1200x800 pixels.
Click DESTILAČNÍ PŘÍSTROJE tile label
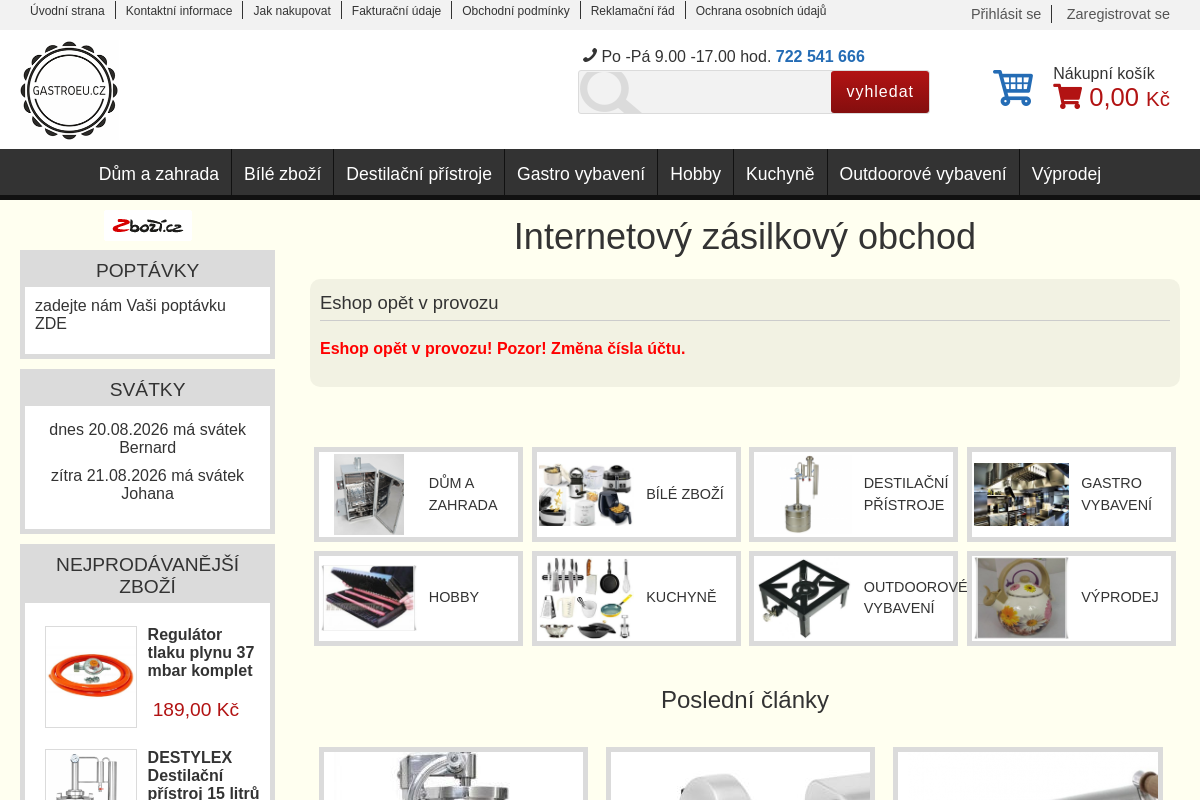(906, 494)
